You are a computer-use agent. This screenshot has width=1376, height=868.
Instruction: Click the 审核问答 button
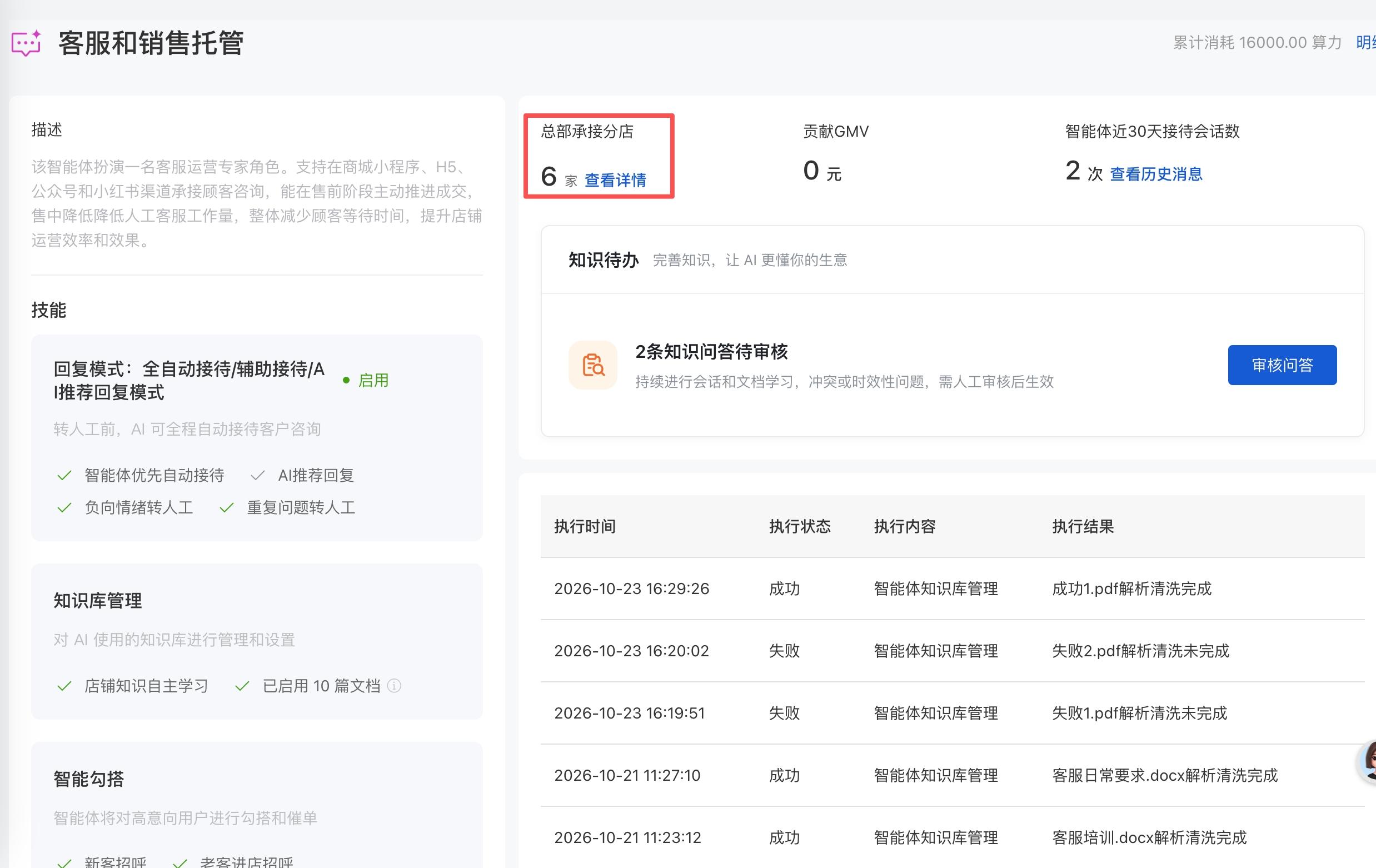1282,365
